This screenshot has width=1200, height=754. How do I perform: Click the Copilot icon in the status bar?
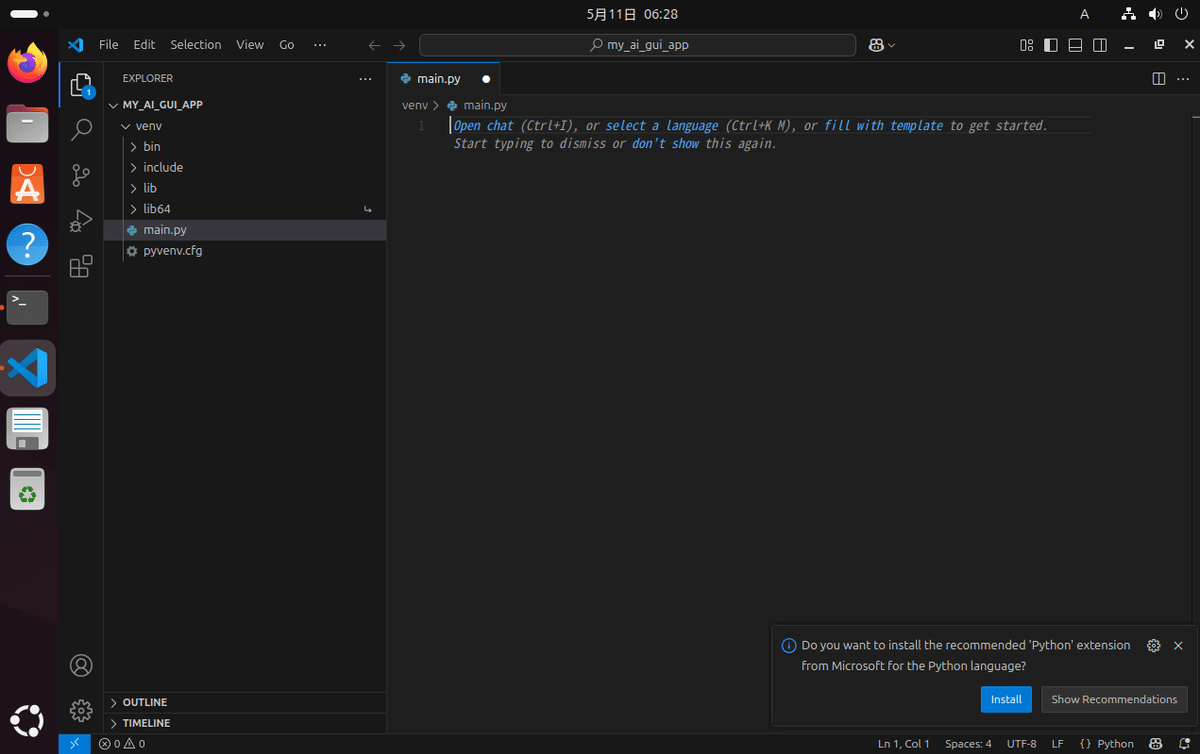click(x=1156, y=744)
